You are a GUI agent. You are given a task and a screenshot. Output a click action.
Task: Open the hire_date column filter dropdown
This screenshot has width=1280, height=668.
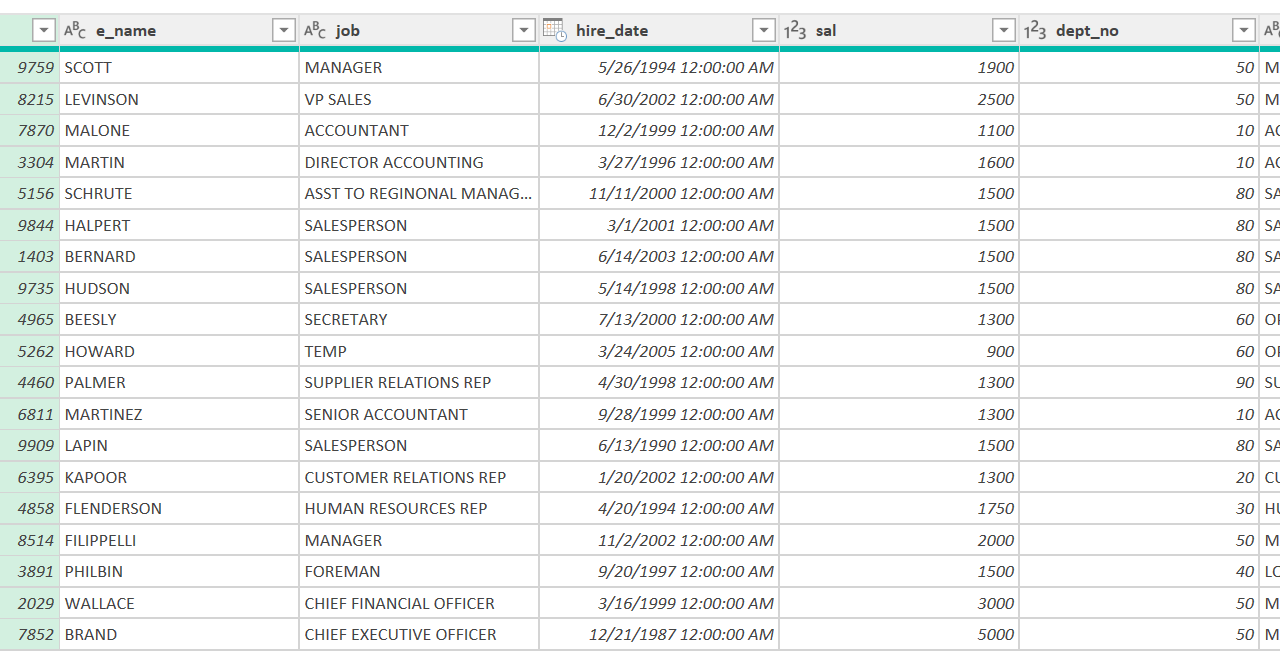[x=764, y=31]
